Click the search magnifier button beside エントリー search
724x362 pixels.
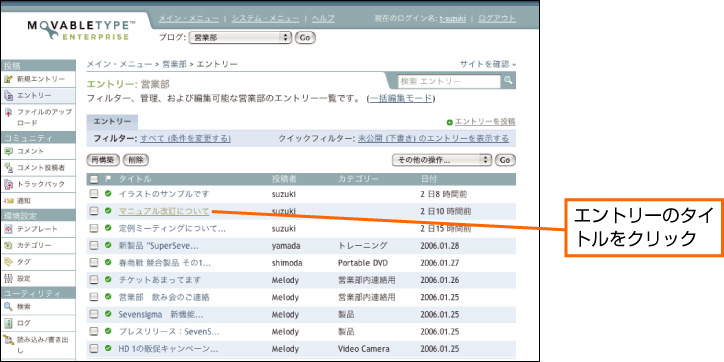pos(508,81)
